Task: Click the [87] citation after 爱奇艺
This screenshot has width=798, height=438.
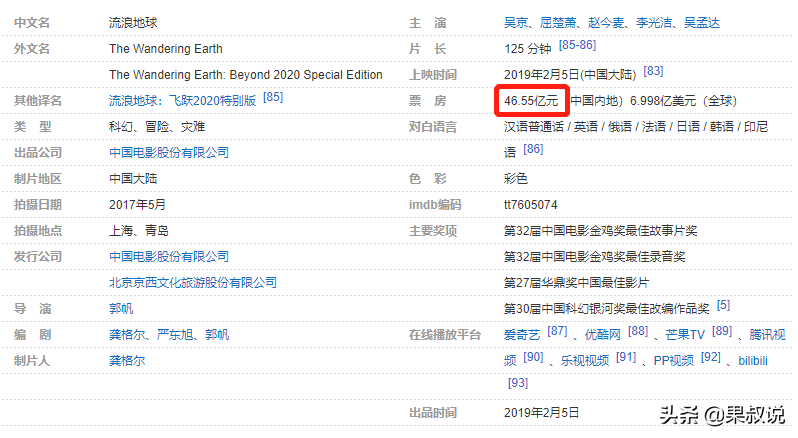Action: point(557,331)
